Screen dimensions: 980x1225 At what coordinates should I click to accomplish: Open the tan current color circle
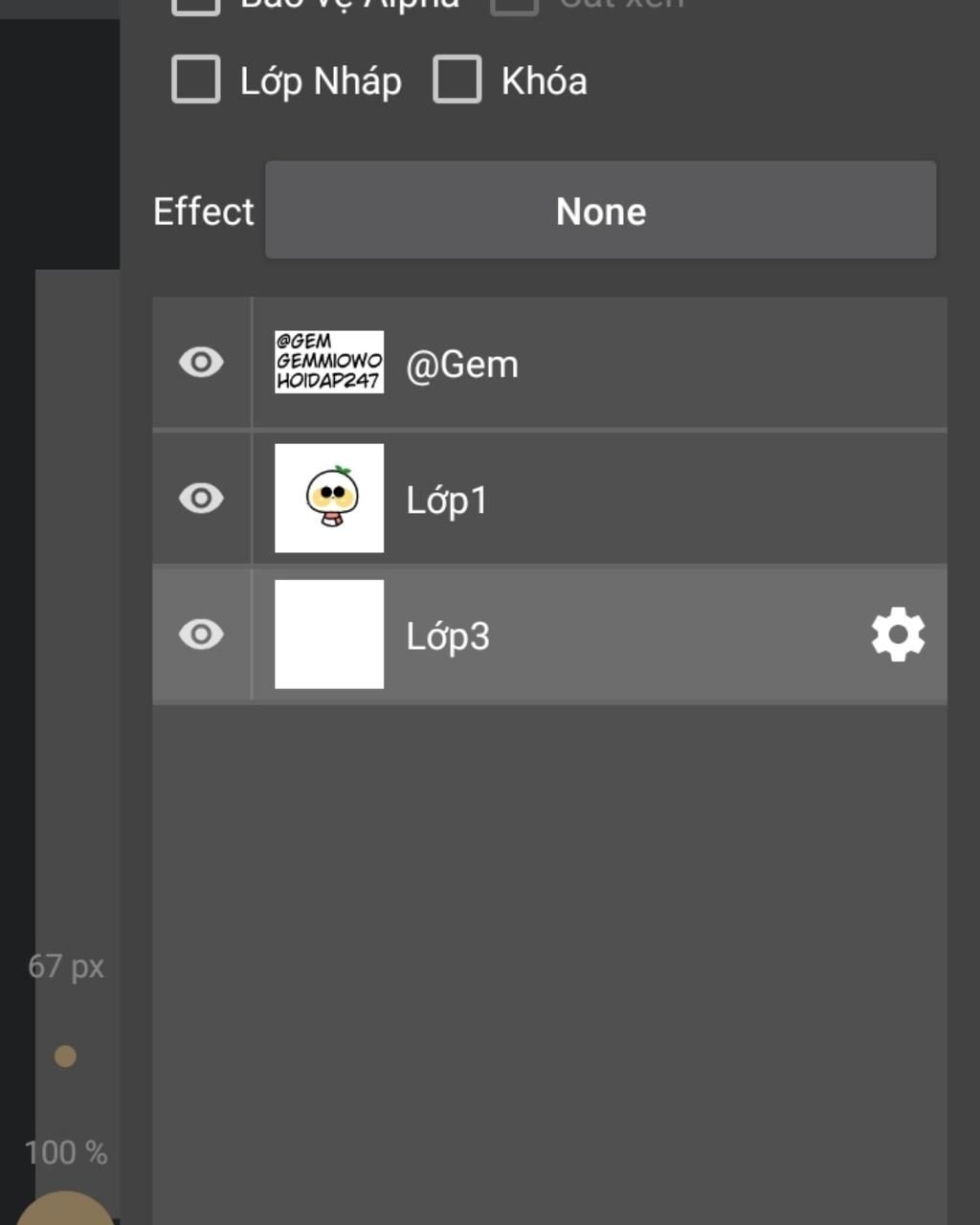click(65, 1208)
